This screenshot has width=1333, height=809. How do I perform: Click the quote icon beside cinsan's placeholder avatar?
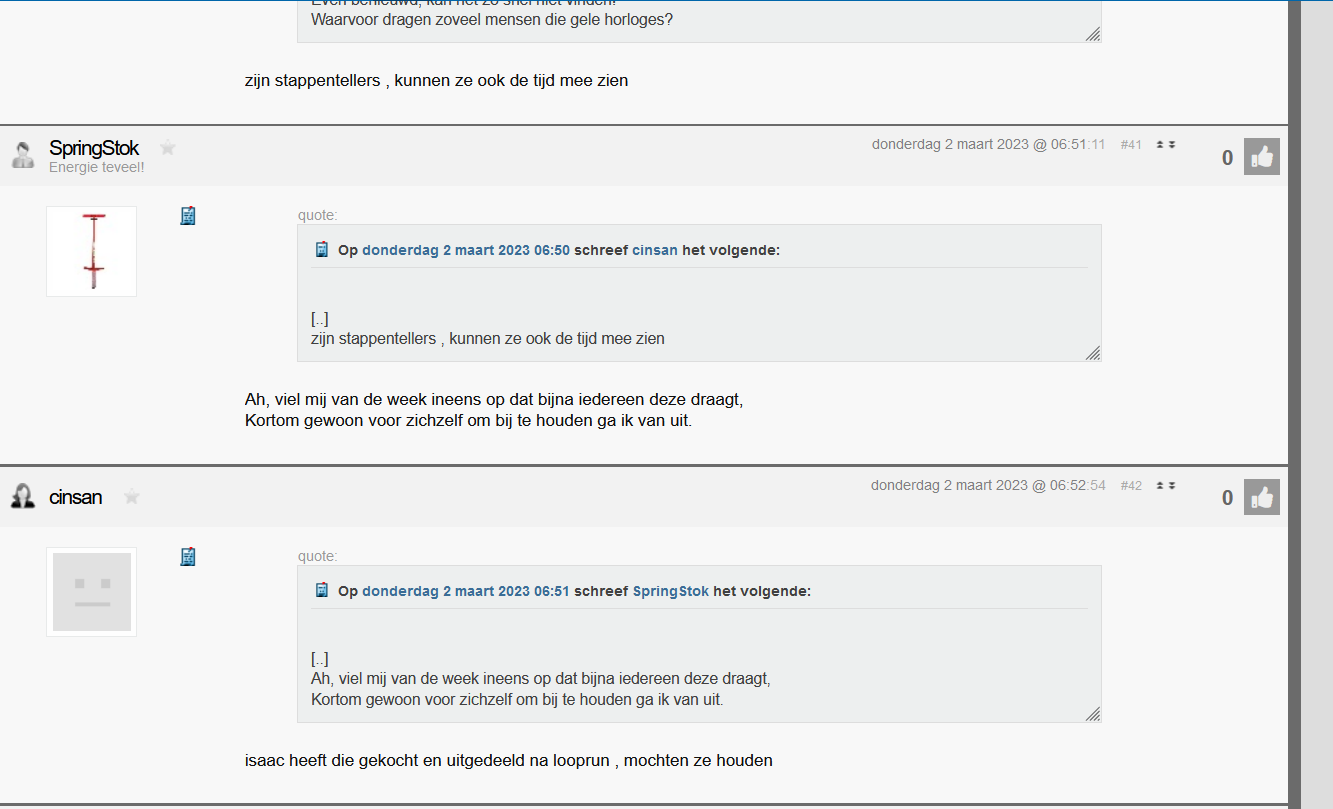click(188, 557)
